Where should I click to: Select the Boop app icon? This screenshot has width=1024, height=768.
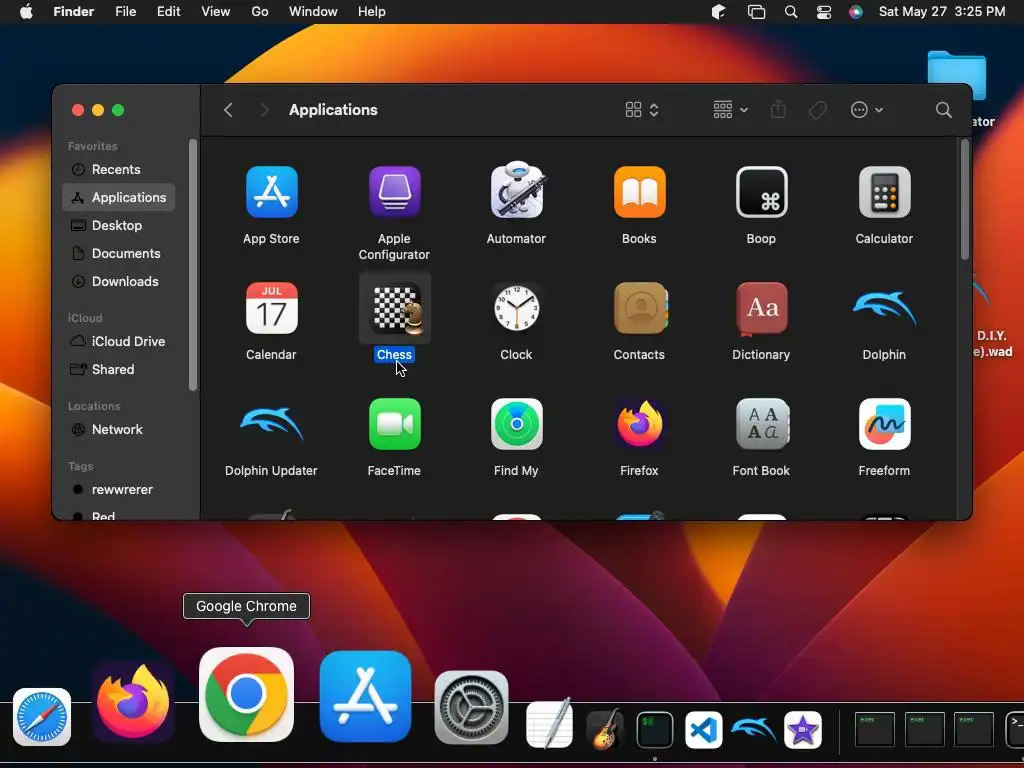pos(761,192)
